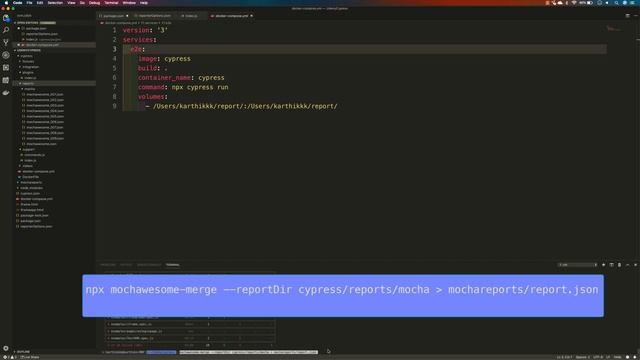
Task: Open mochareports folder in the explorer tree
Action: click(x=31, y=182)
